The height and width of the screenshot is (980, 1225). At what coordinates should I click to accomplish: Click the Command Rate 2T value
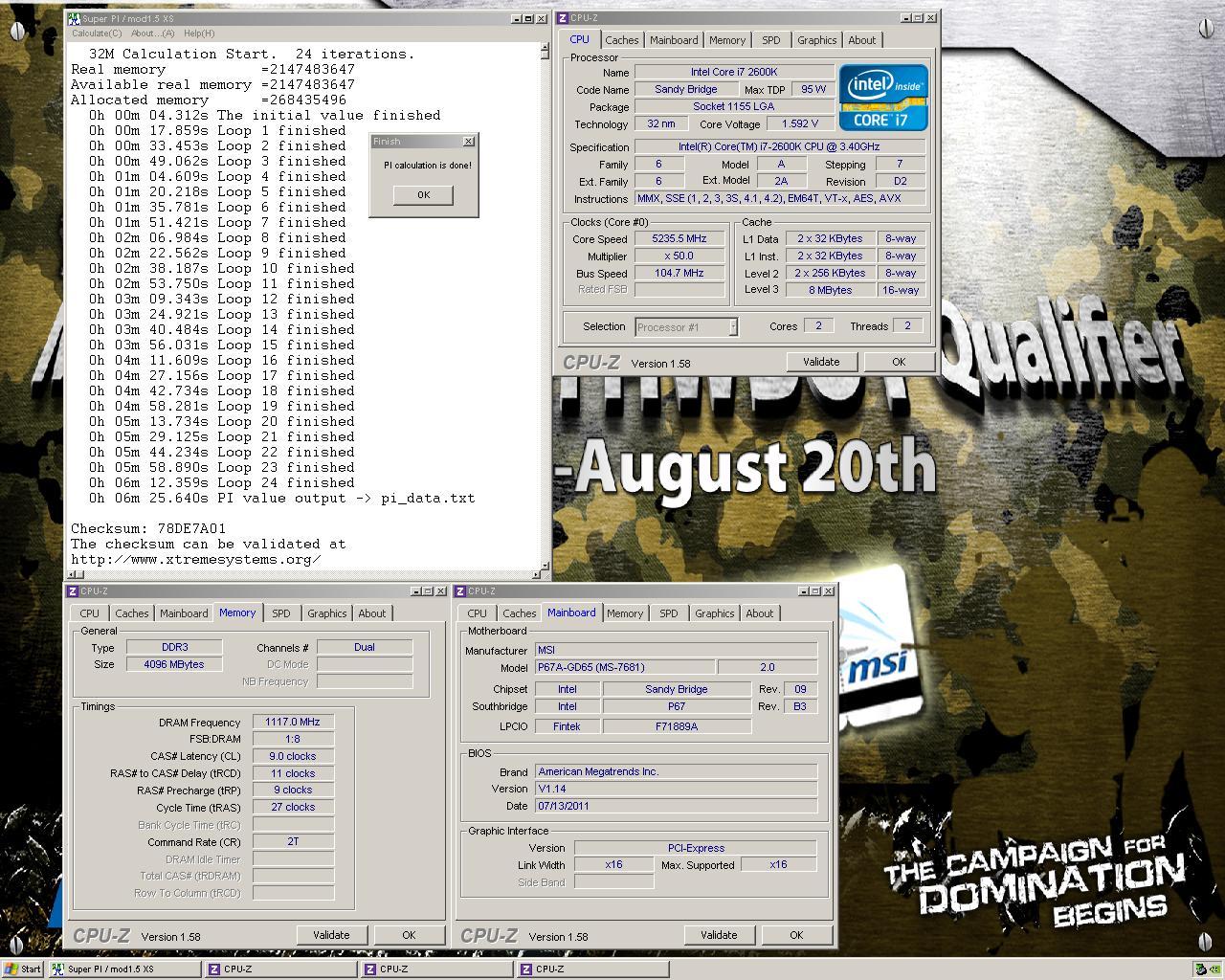[x=293, y=841]
